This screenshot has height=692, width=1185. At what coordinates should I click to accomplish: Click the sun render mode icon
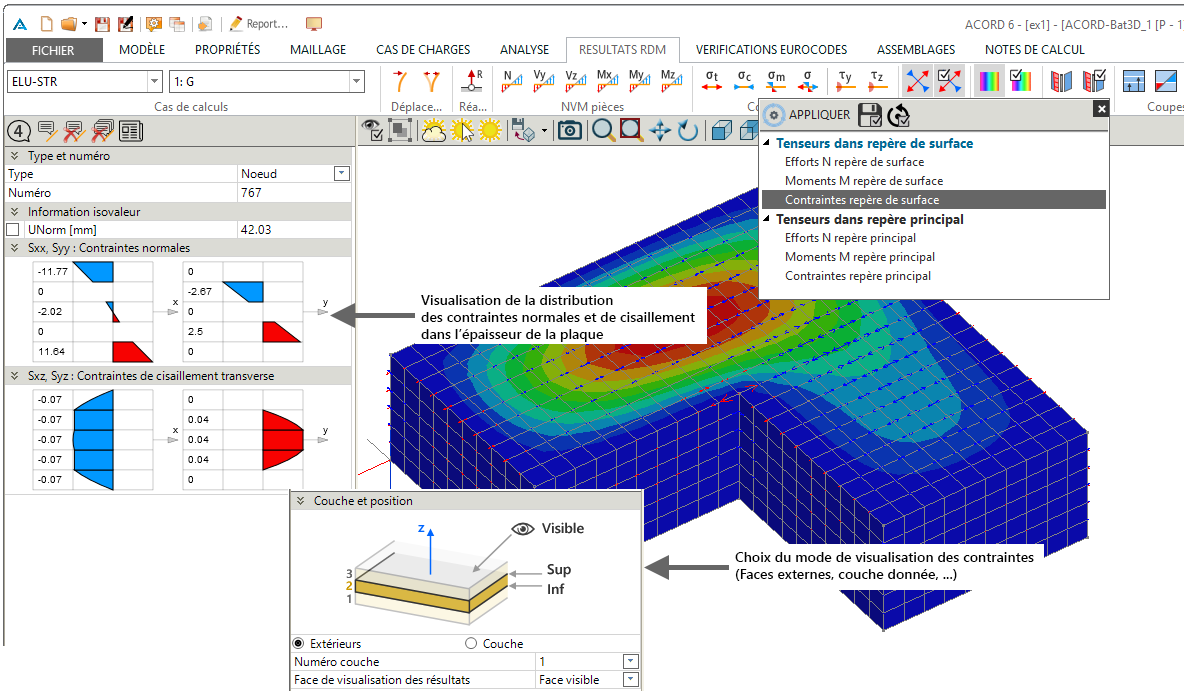click(x=490, y=131)
